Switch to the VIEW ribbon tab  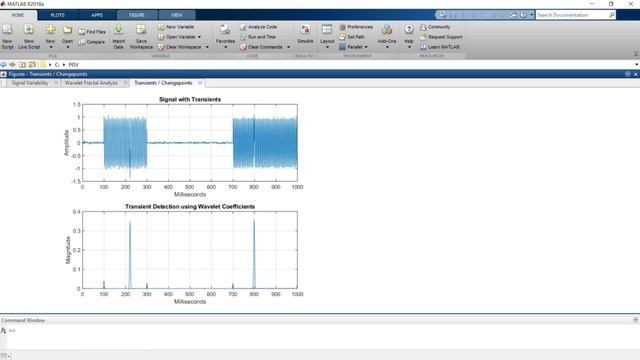(x=176, y=15)
